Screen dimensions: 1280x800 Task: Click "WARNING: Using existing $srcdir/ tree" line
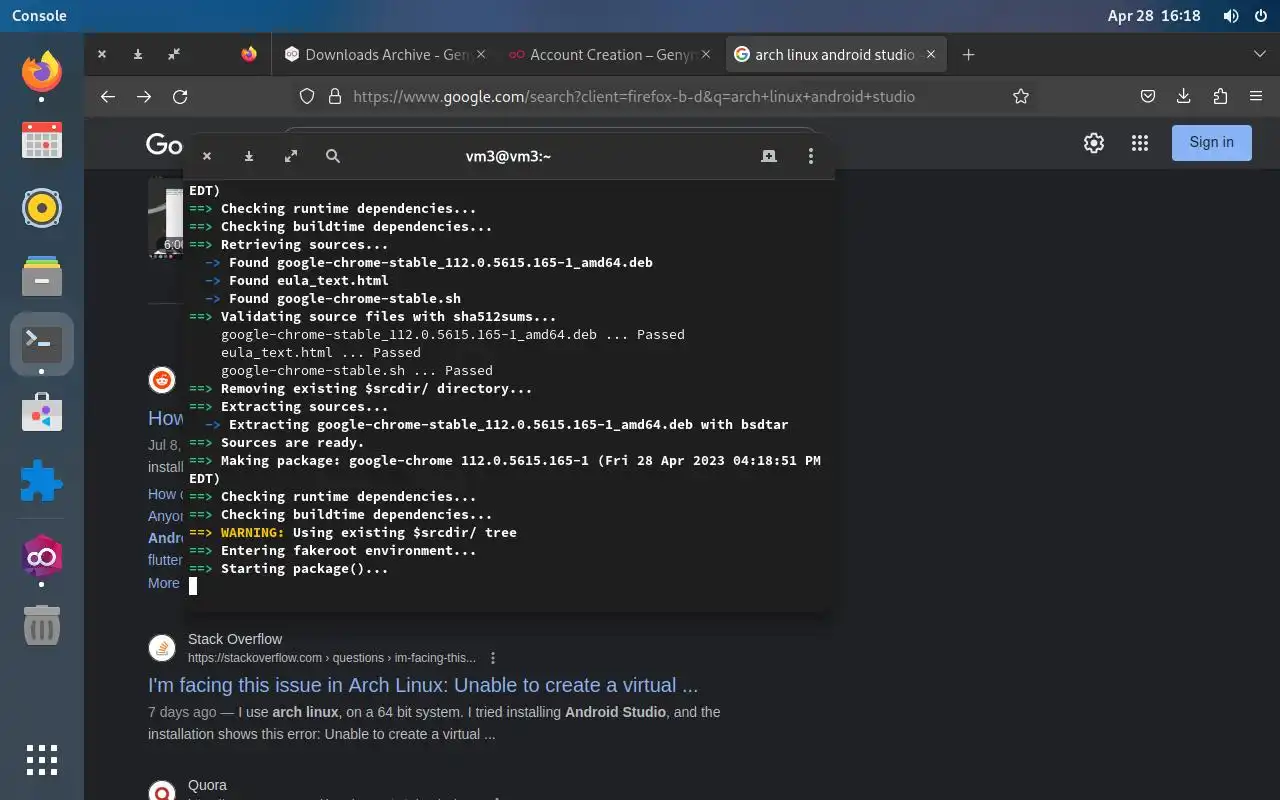(352, 533)
